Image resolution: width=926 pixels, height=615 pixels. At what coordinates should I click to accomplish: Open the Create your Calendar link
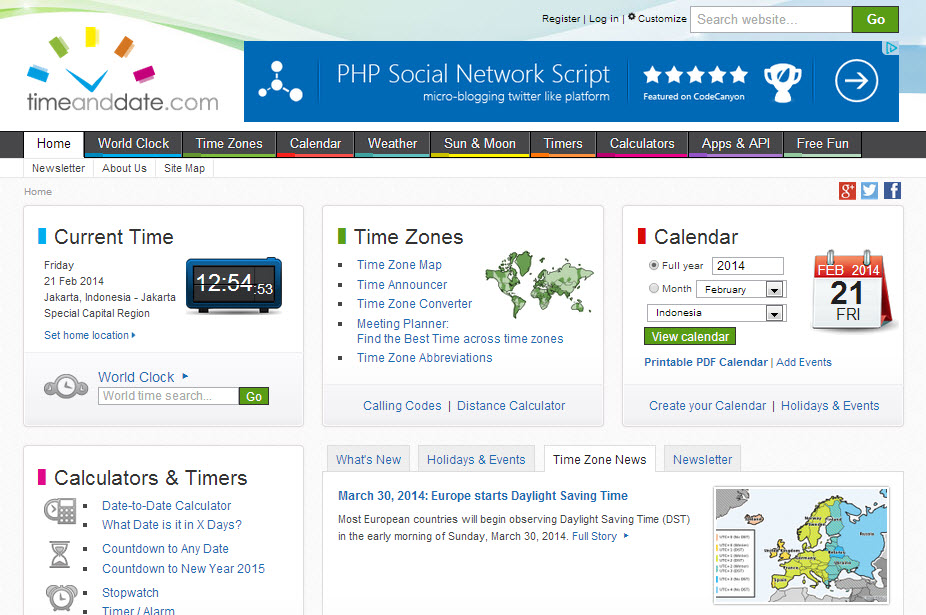pyautogui.click(x=707, y=406)
